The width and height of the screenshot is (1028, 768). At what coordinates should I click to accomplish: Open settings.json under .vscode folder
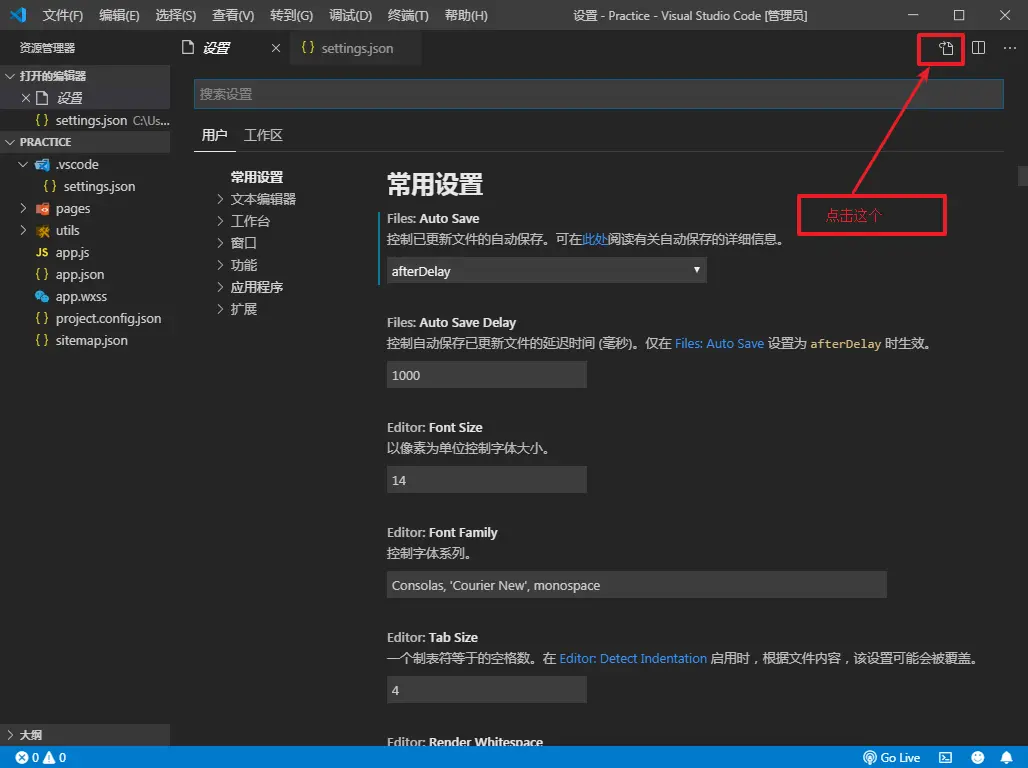tap(99, 186)
